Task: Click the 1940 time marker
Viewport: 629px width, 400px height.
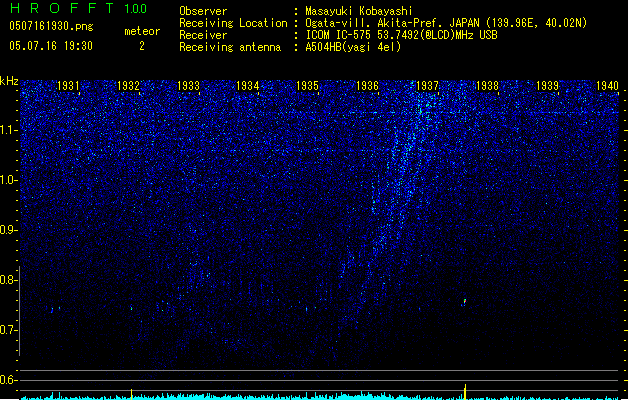Action: tap(607, 86)
